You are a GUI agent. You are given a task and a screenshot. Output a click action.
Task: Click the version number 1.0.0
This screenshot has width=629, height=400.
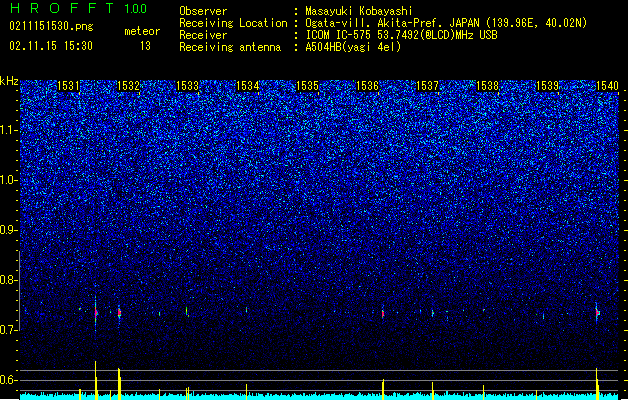[135, 9]
